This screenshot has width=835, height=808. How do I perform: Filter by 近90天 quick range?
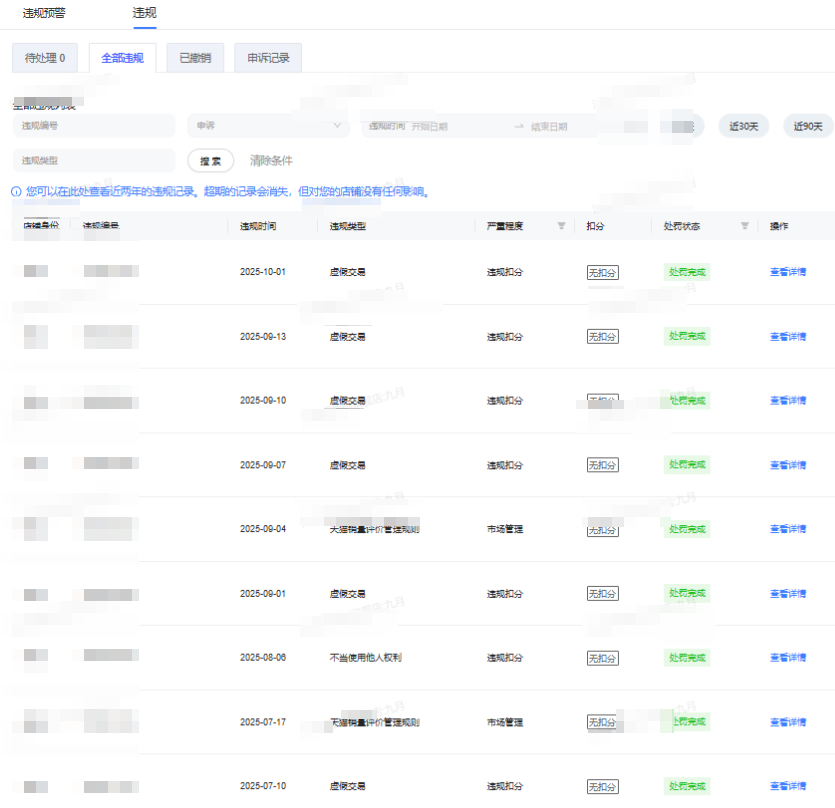click(x=808, y=126)
